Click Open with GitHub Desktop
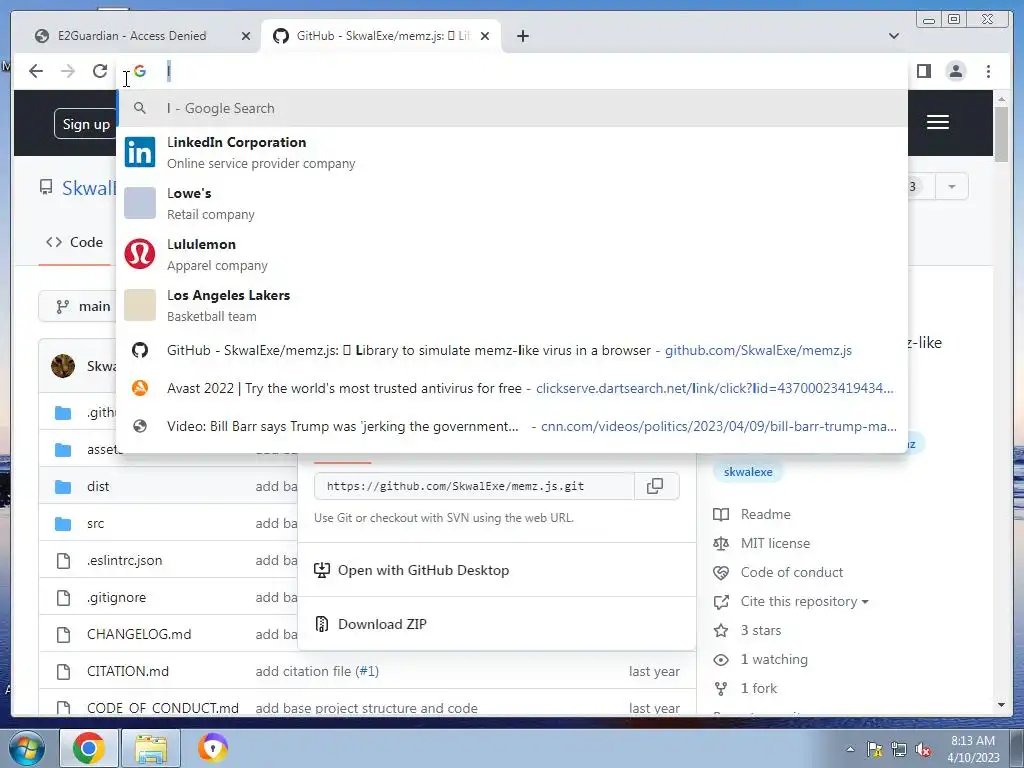Screen dimensions: 1024x768 coord(423,570)
